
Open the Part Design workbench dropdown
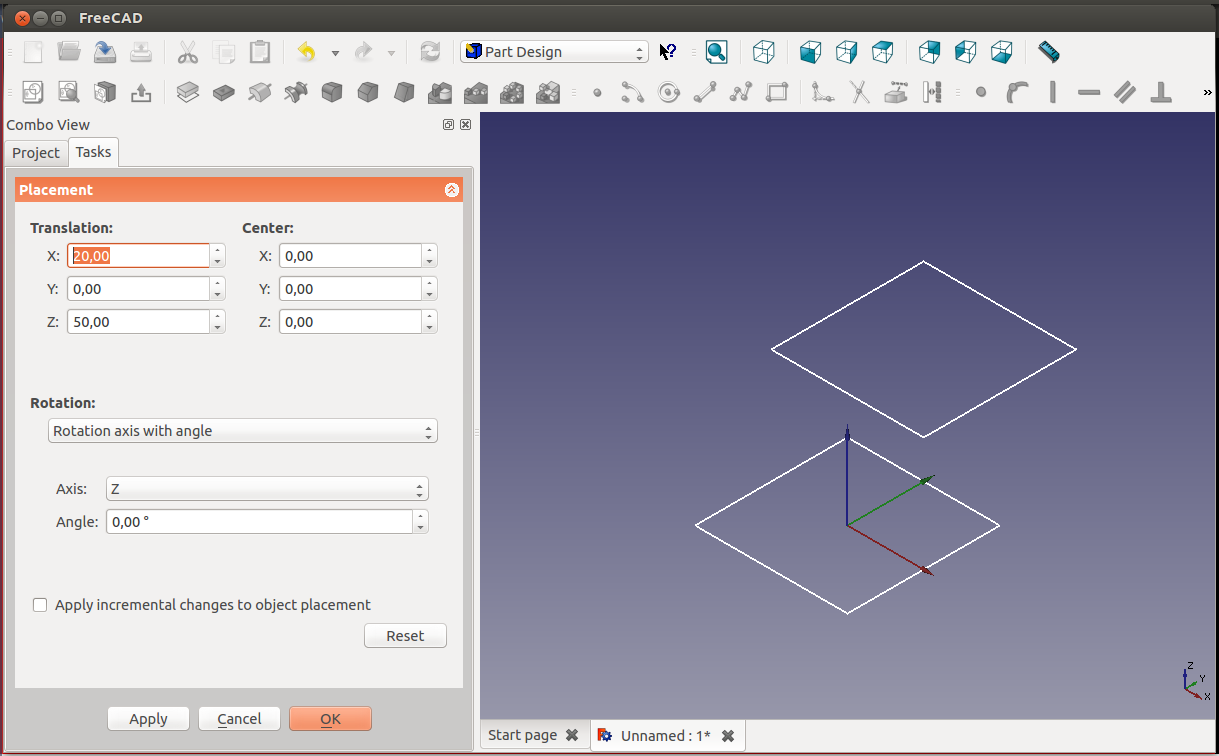pos(554,52)
